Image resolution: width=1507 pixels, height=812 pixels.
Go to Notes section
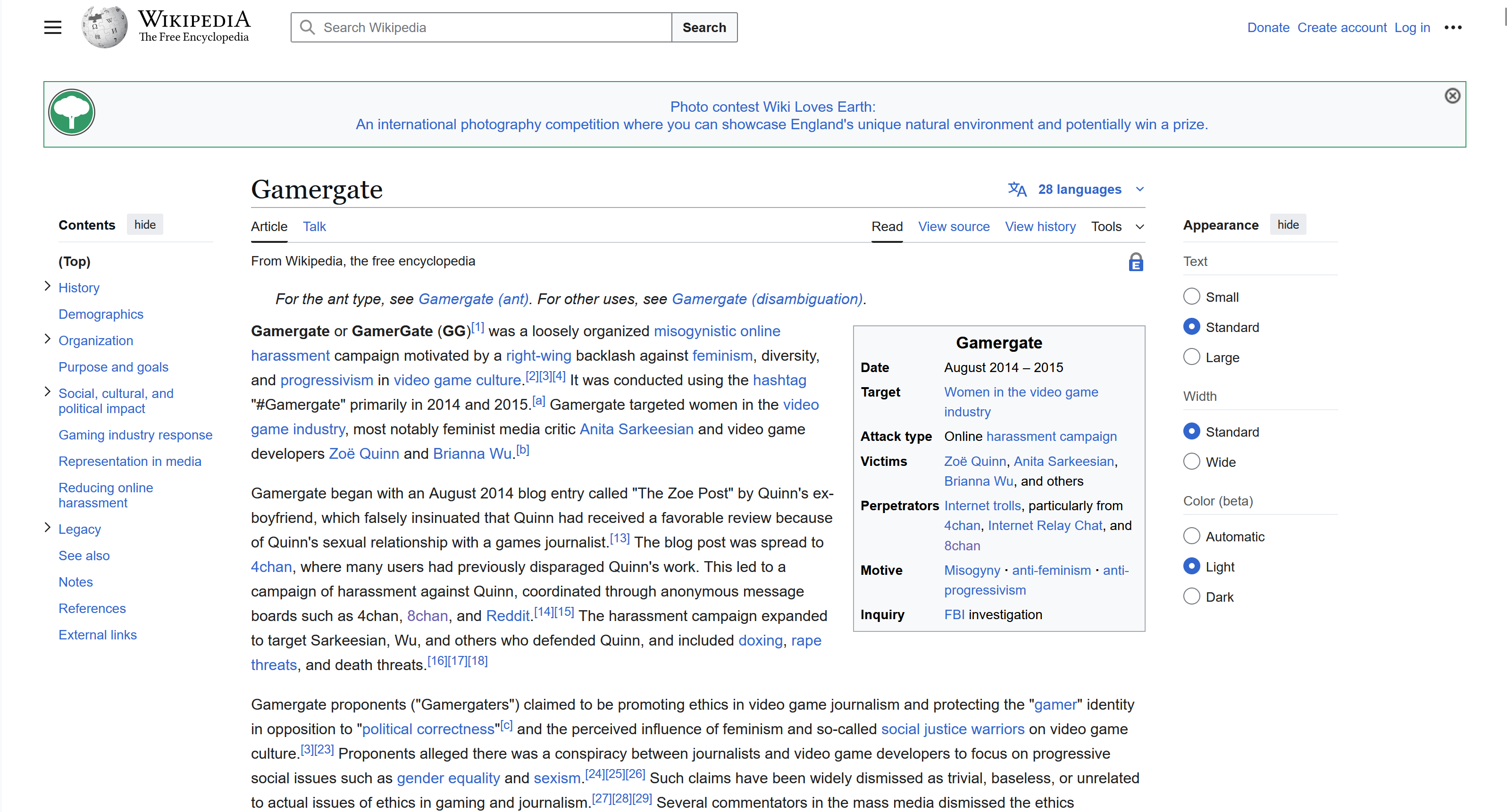click(x=75, y=582)
